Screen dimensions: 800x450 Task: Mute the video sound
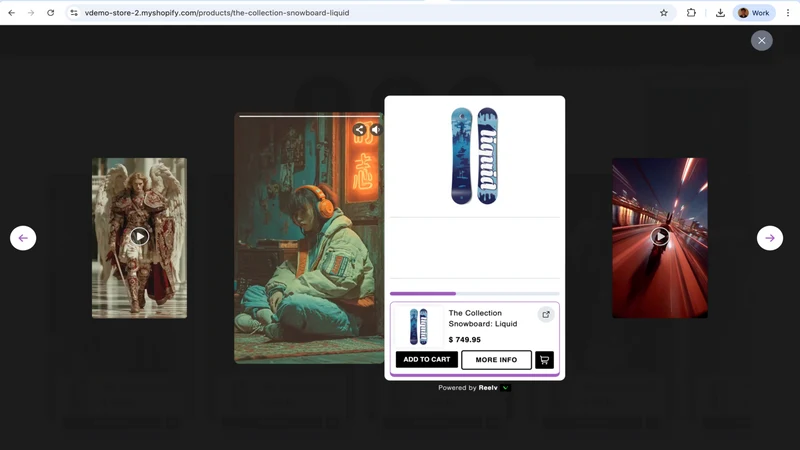[376, 130]
